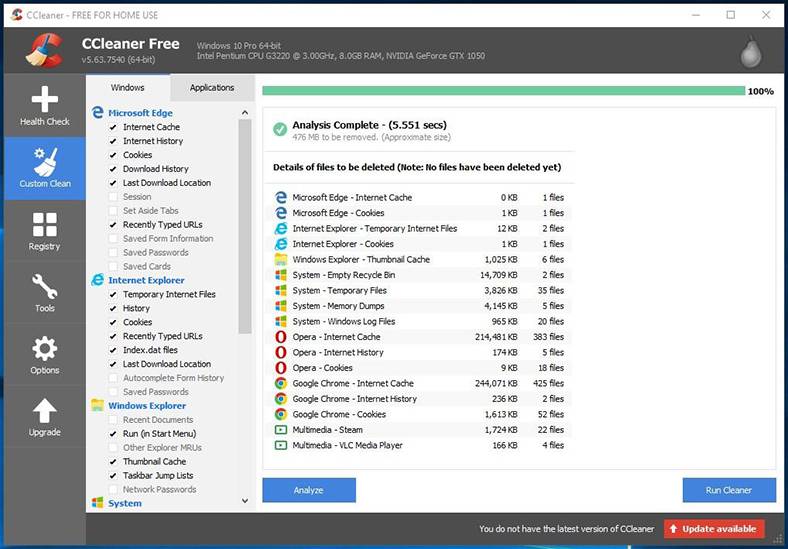Viewport: 788px width, 549px height.
Task: Uncheck Temporary Internet Files under Internet Explorer
Action: point(113,295)
